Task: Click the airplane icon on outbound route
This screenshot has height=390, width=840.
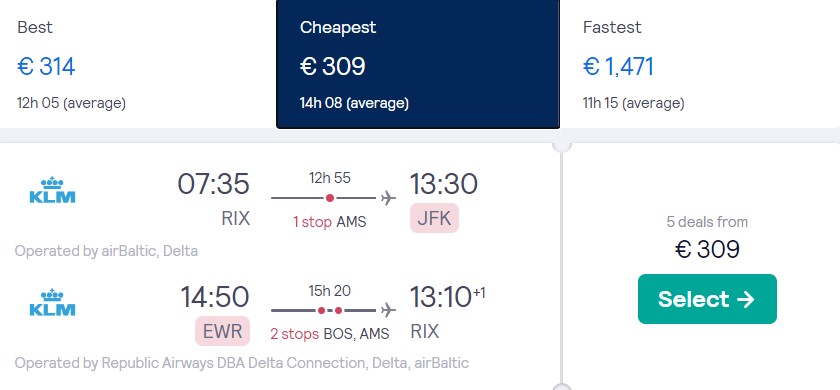Action: coord(388,198)
